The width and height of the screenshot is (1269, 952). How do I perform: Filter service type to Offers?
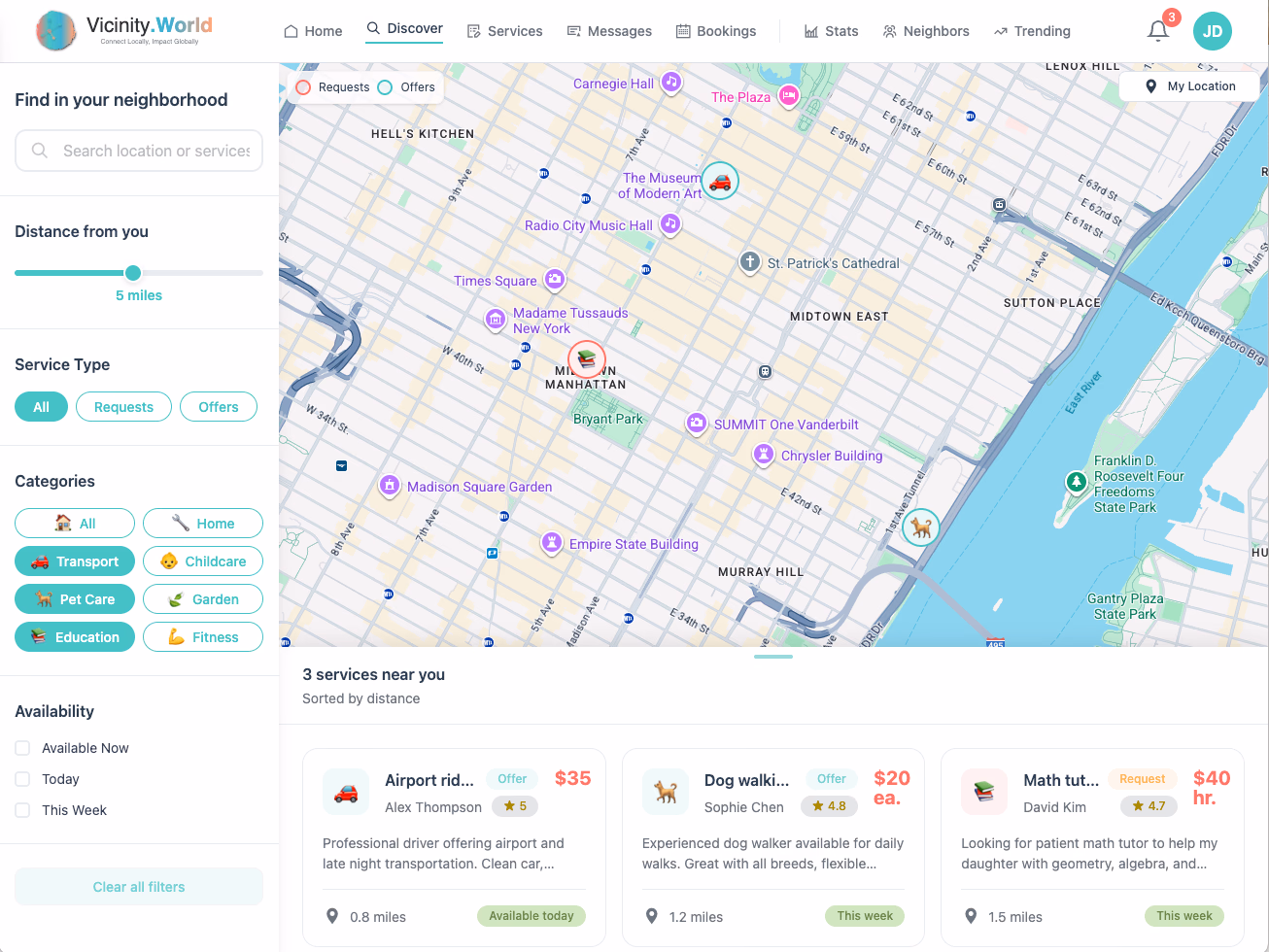(x=219, y=407)
